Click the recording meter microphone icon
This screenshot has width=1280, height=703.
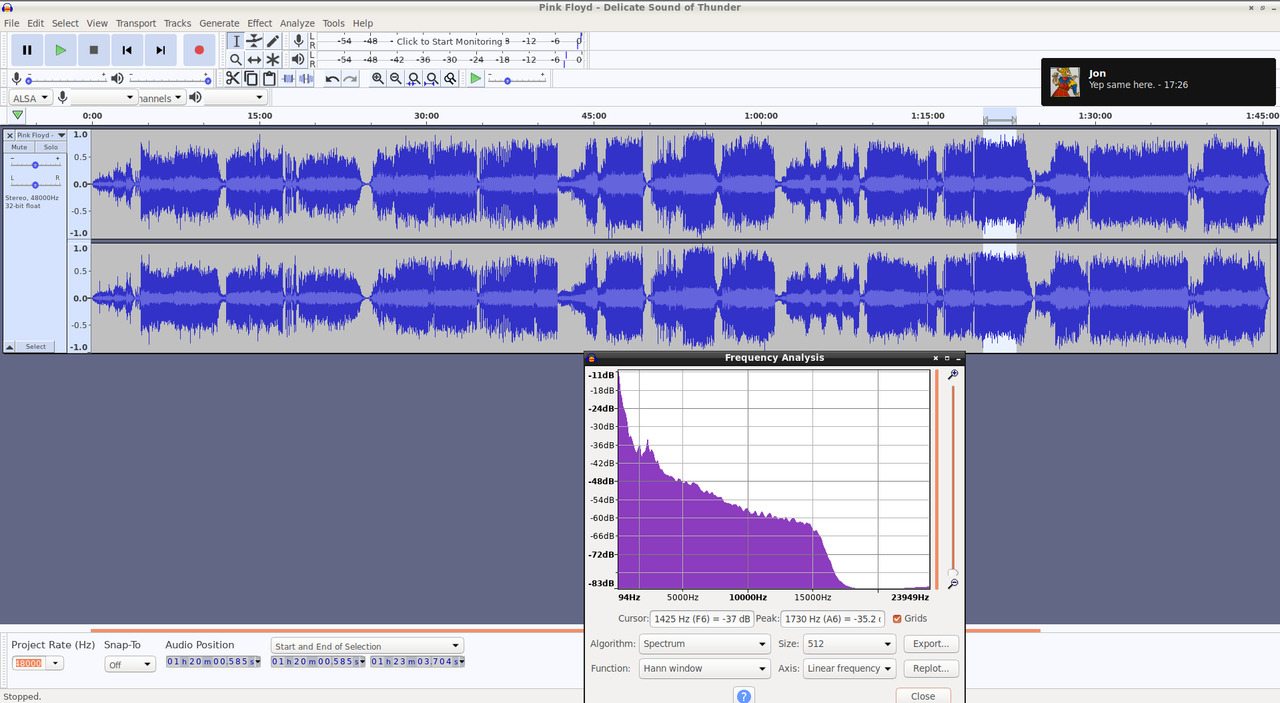298,41
